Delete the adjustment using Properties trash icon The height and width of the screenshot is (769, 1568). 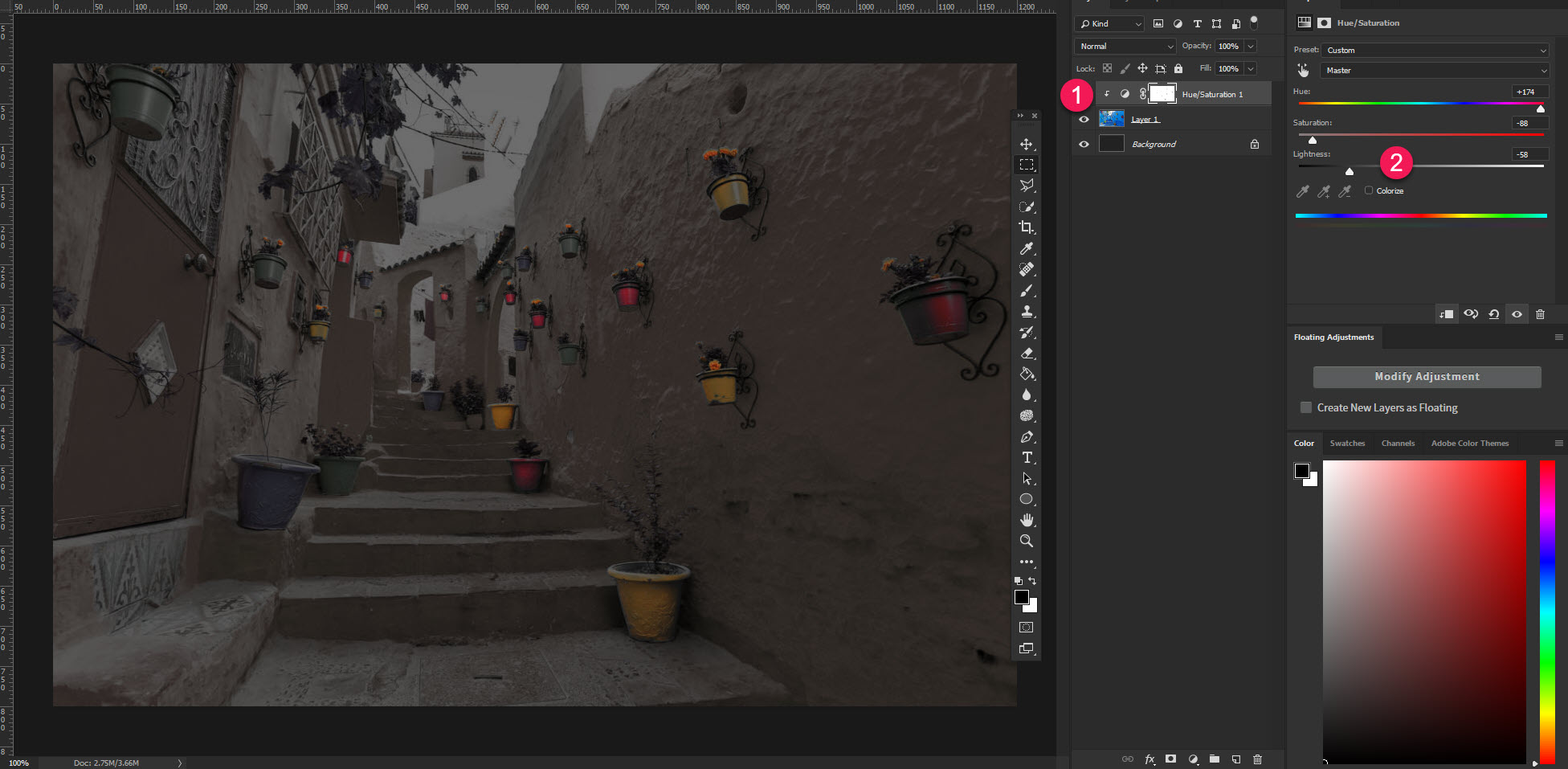[x=1540, y=314]
